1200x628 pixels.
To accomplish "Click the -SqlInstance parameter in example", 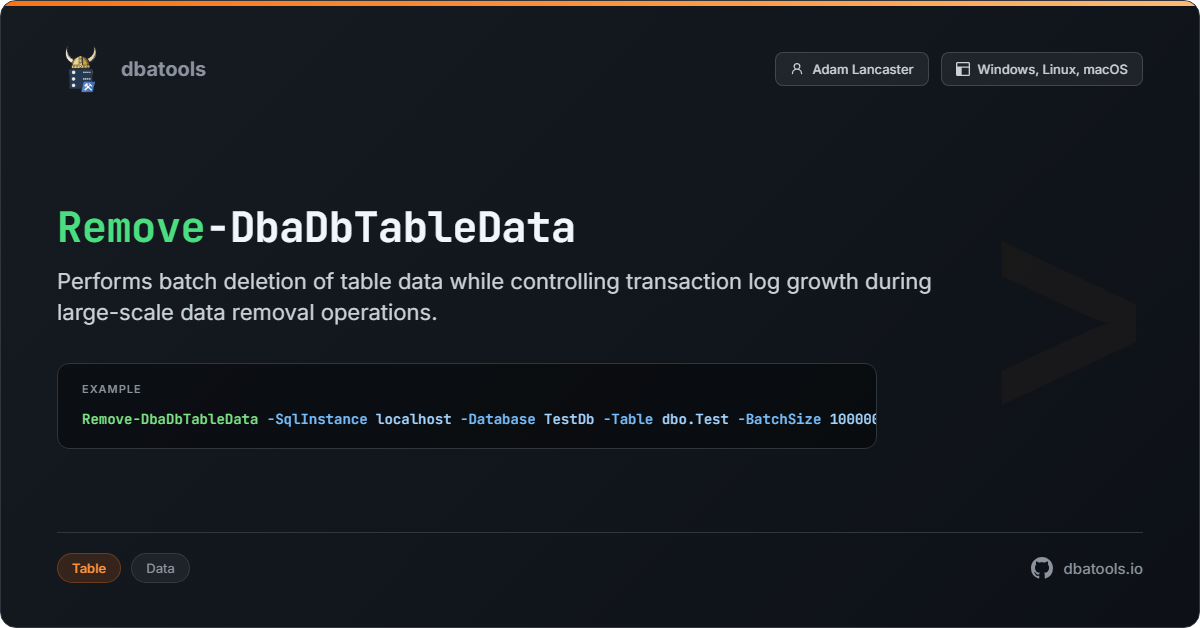I will 317,419.
